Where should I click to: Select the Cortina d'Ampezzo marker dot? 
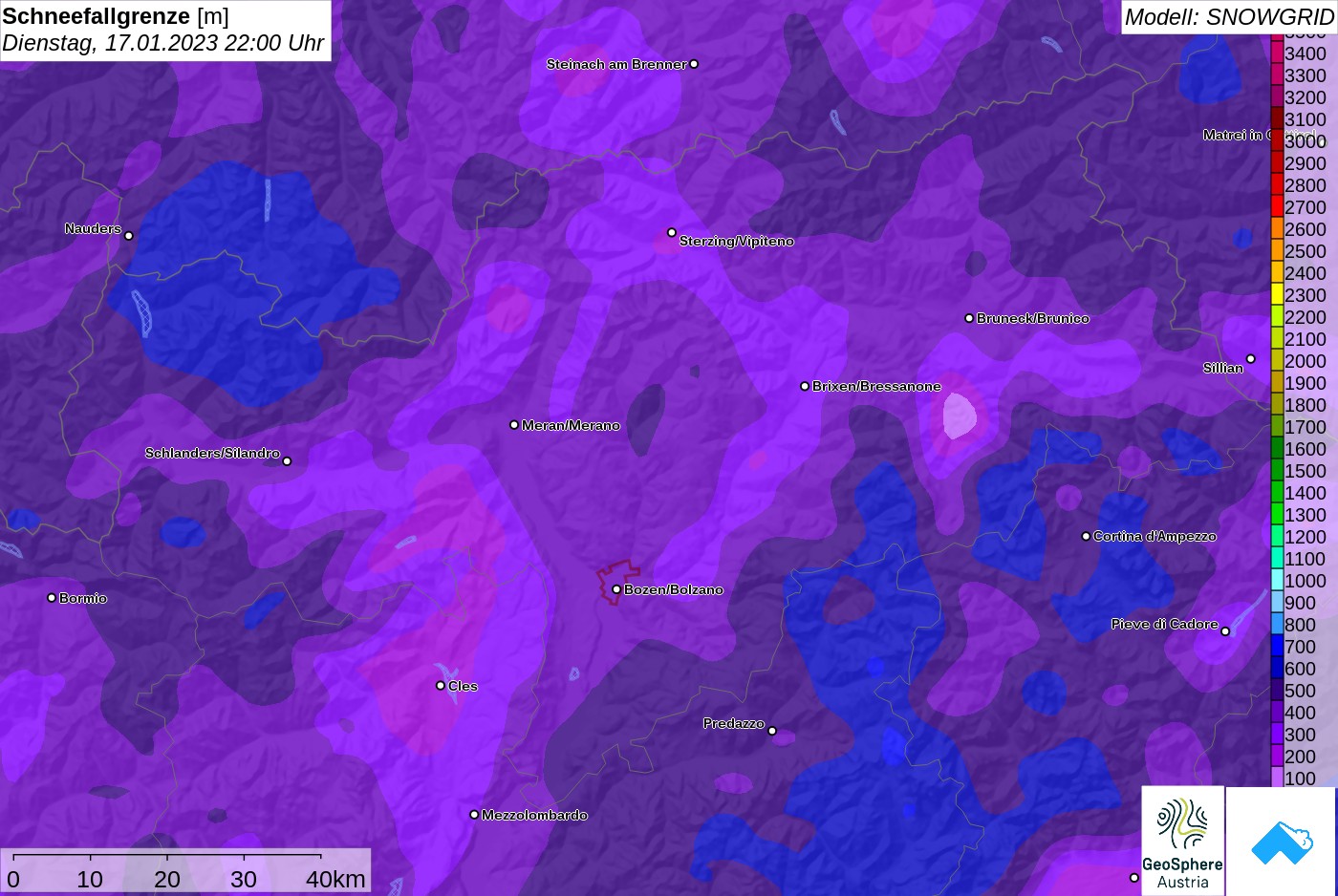pos(1086,536)
